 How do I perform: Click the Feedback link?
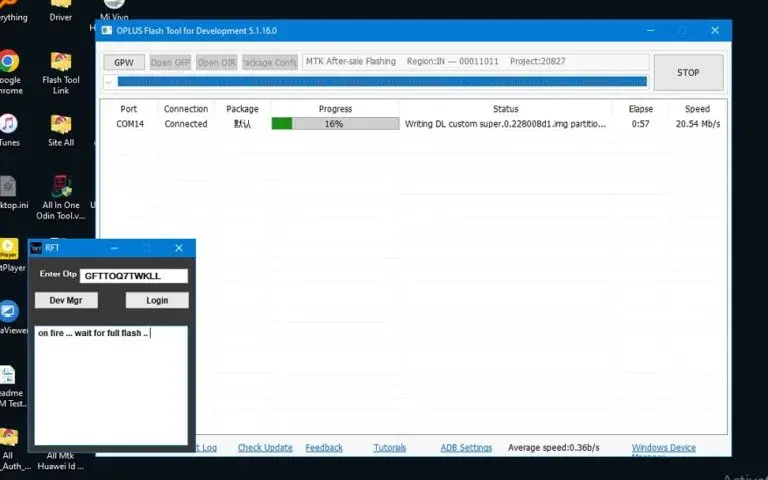(x=324, y=448)
